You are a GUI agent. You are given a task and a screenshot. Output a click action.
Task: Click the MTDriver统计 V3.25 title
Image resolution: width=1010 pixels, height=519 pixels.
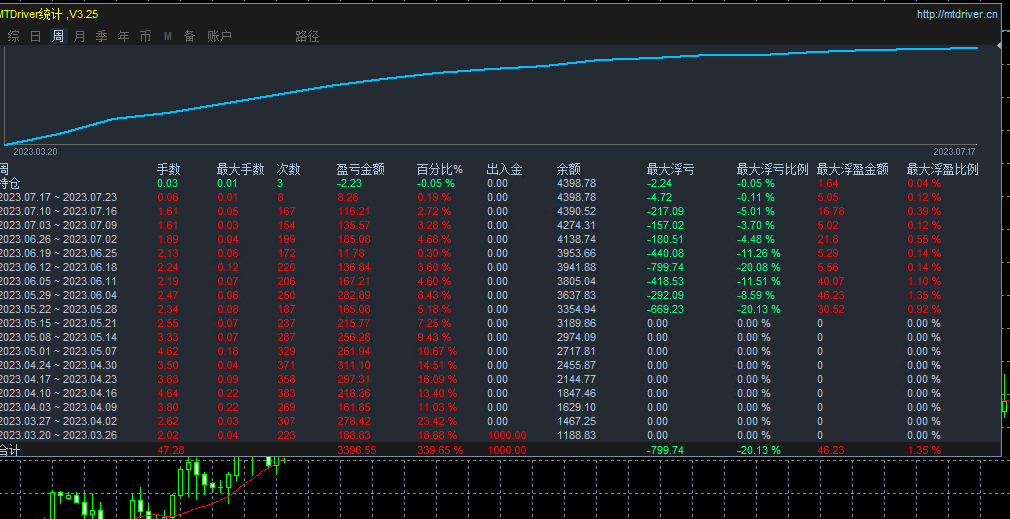point(49,14)
